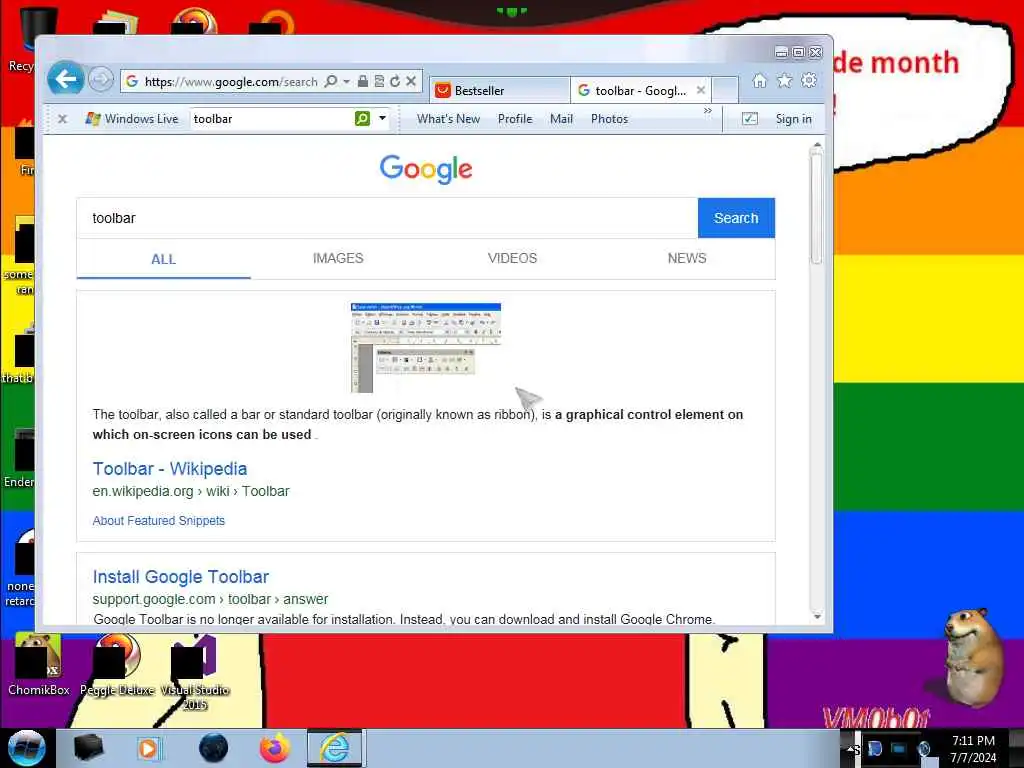Maximize the Internet Explorer window
The image size is (1024, 768).
[799, 52]
